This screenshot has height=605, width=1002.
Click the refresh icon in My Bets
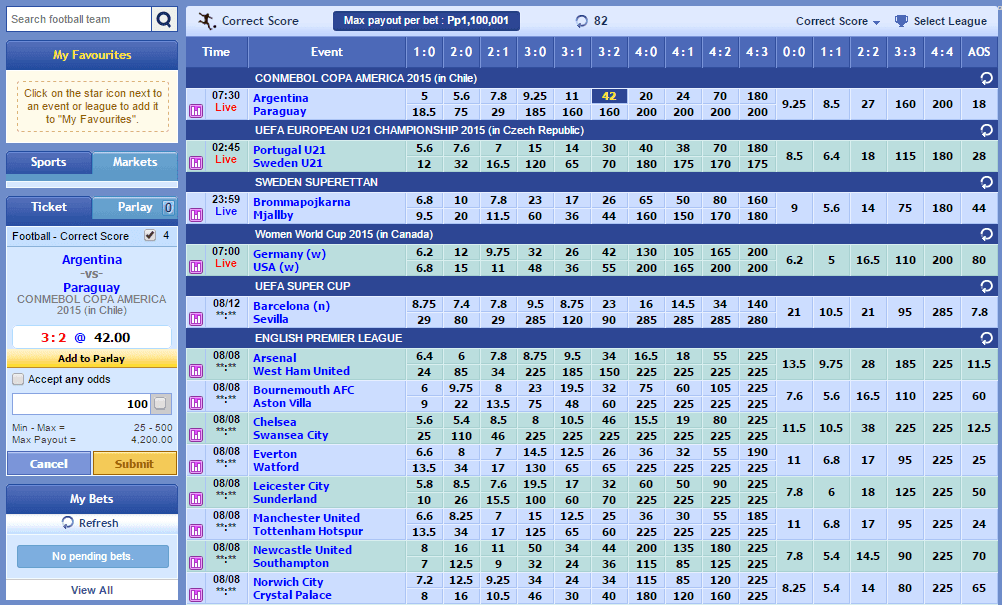pyautogui.click(x=68, y=523)
